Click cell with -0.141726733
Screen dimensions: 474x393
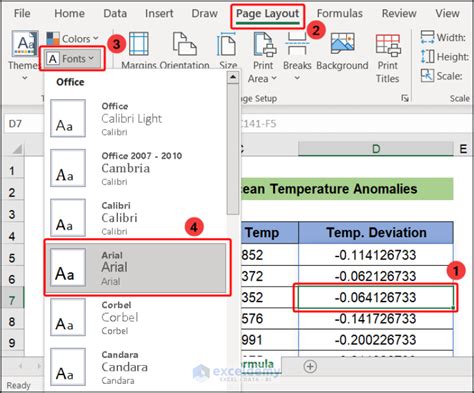(x=376, y=319)
